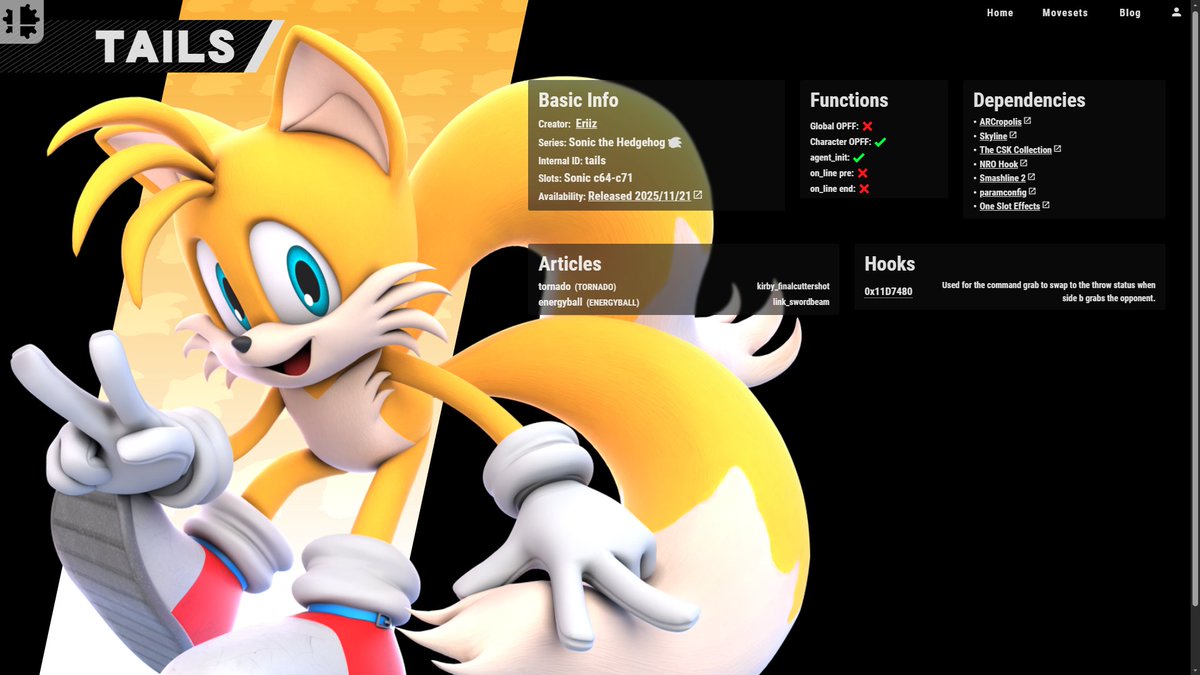This screenshot has width=1200, height=675.
Task: Click the Functions heading
Action: pos(849,100)
